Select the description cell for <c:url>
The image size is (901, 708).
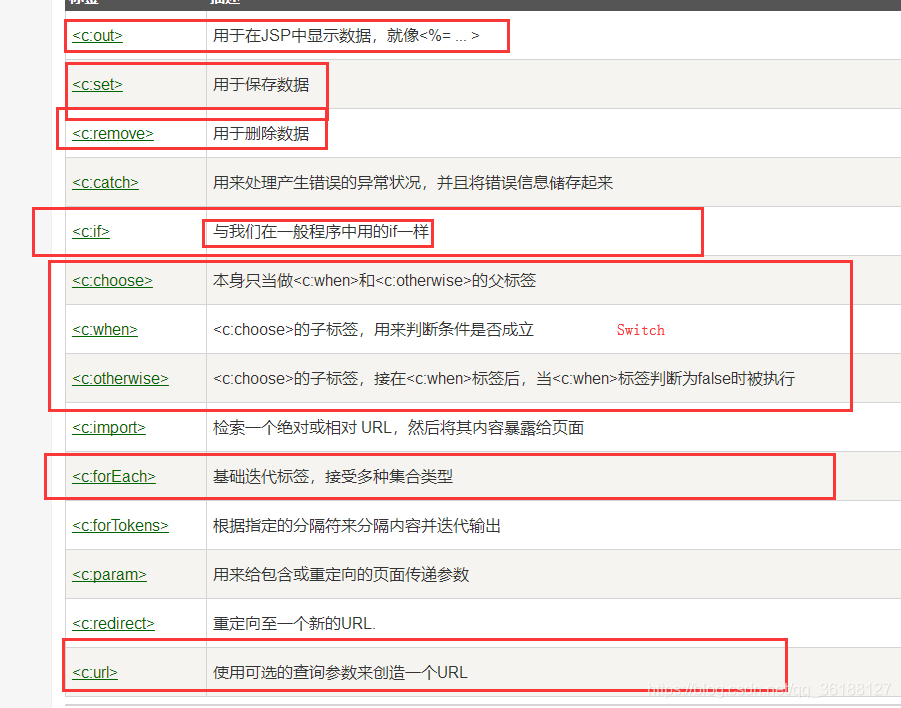click(x=337, y=672)
